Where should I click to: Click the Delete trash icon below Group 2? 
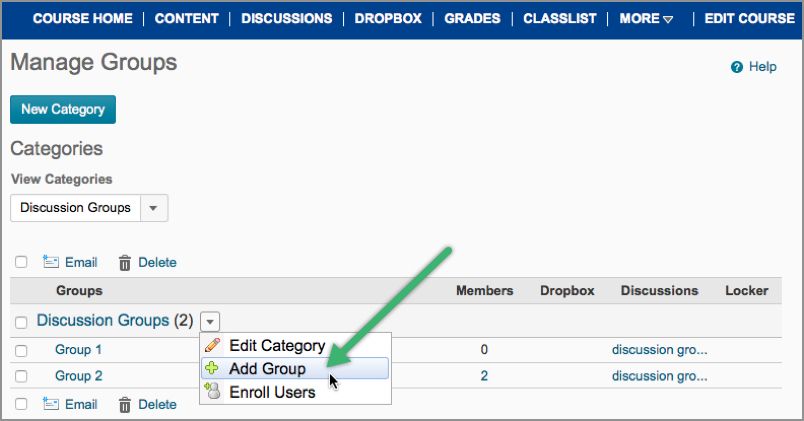[x=125, y=405]
